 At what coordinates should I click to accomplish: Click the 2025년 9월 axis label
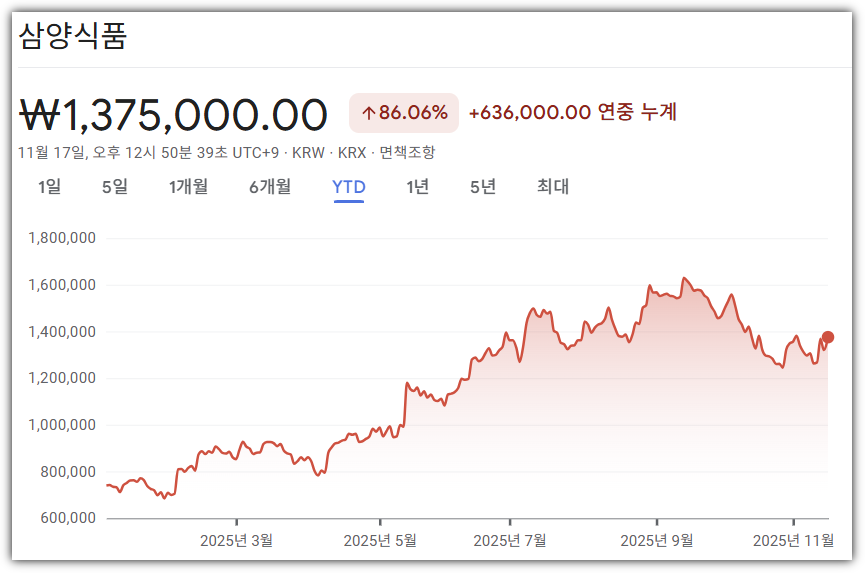click(x=656, y=540)
